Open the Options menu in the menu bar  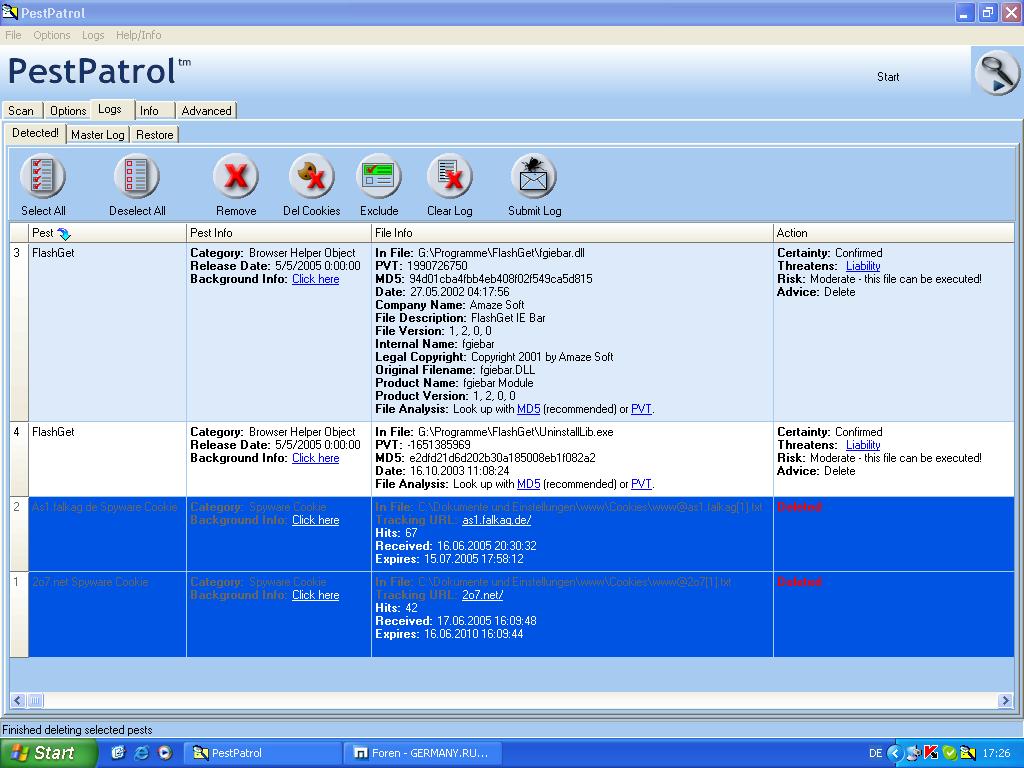tap(52, 35)
